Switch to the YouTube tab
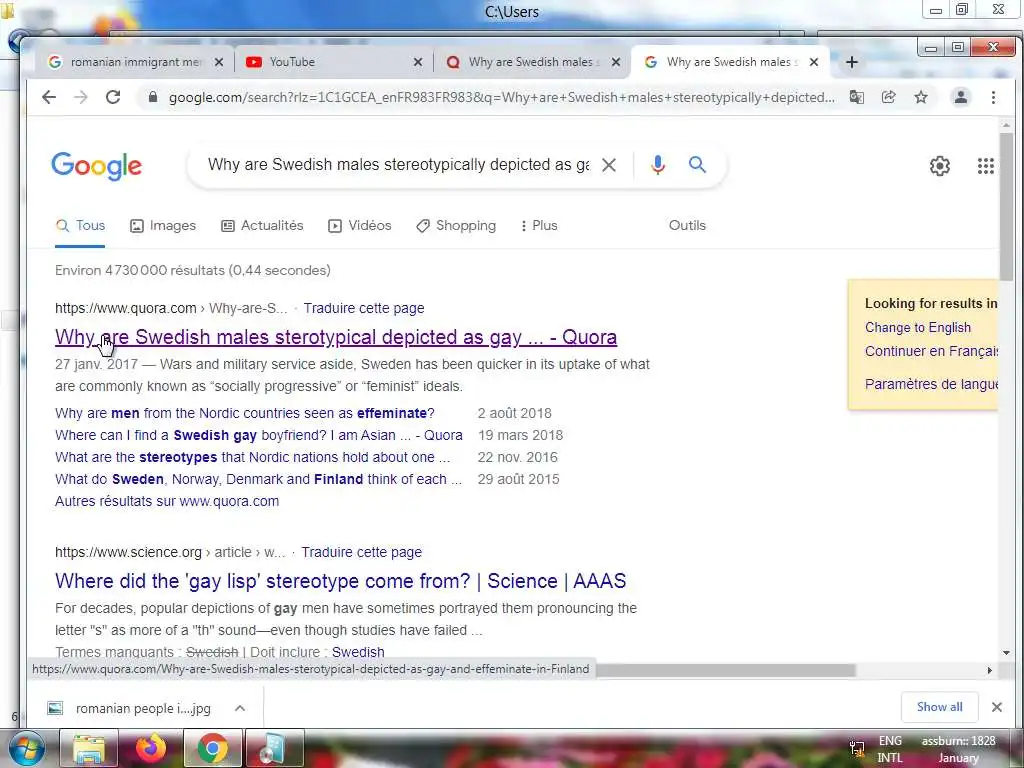The width and height of the screenshot is (1024, 768). (x=333, y=62)
